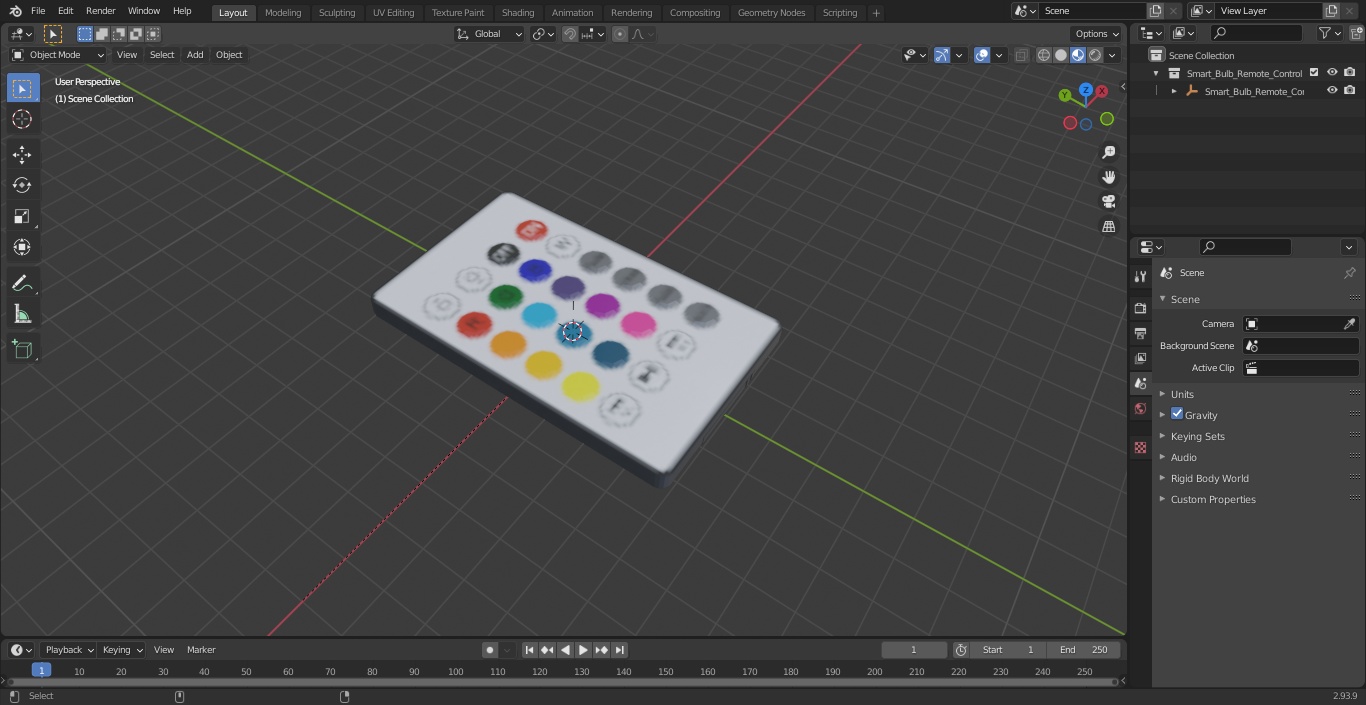This screenshot has height=705, width=1366.
Task: Select the Scale tool
Action: pyautogui.click(x=22, y=216)
